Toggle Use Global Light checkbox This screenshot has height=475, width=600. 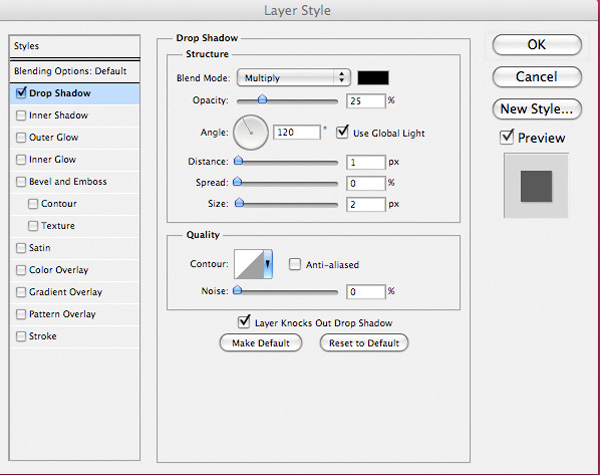tap(342, 132)
